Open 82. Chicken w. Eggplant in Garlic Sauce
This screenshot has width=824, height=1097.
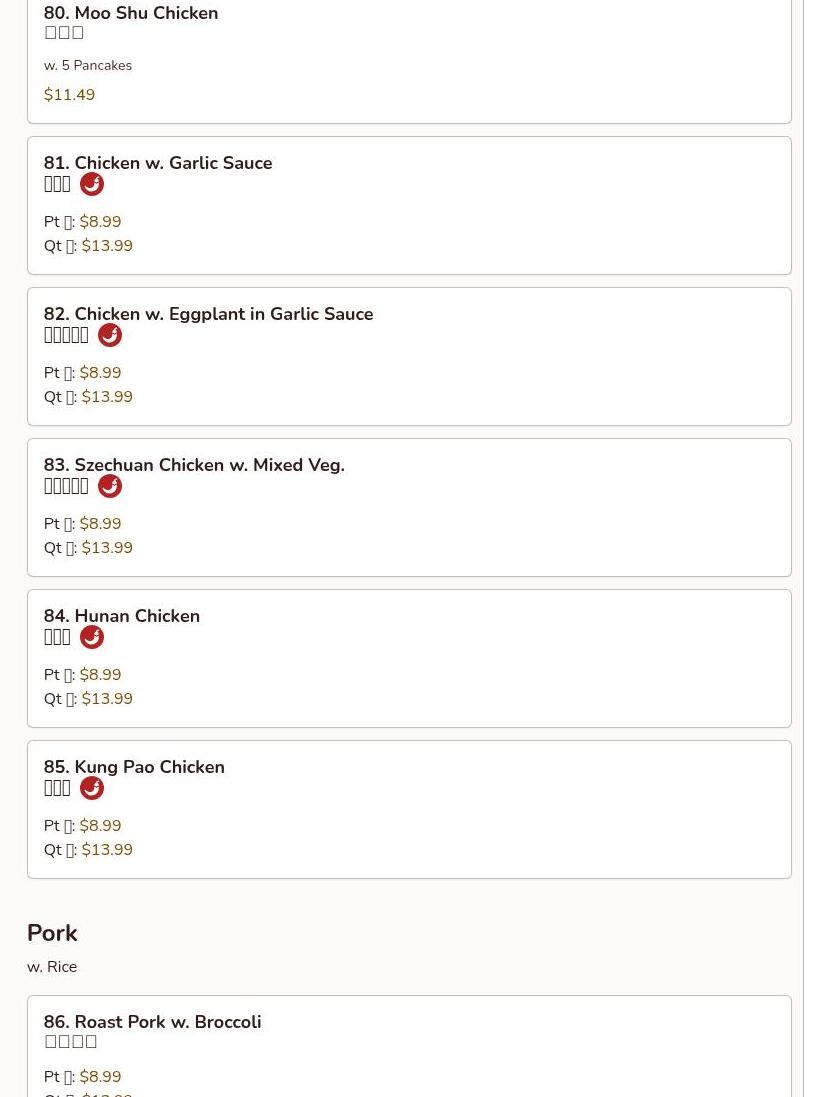click(208, 314)
